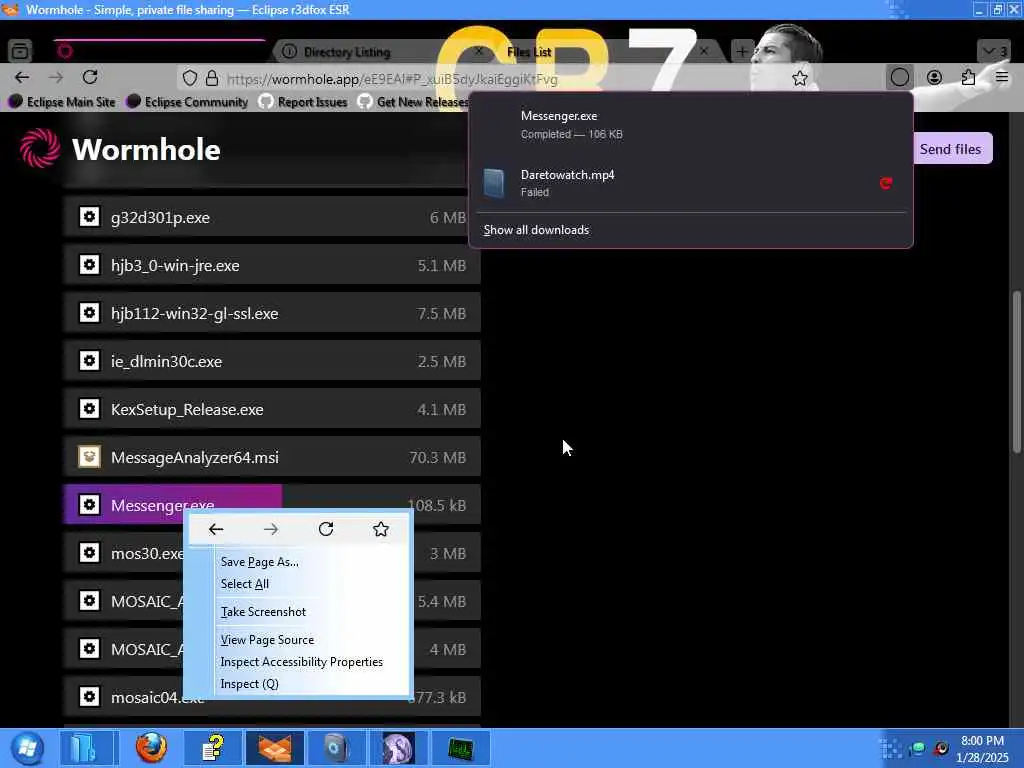Choose Save Page As from context menu
This screenshot has width=1024, height=768.
(259, 562)
